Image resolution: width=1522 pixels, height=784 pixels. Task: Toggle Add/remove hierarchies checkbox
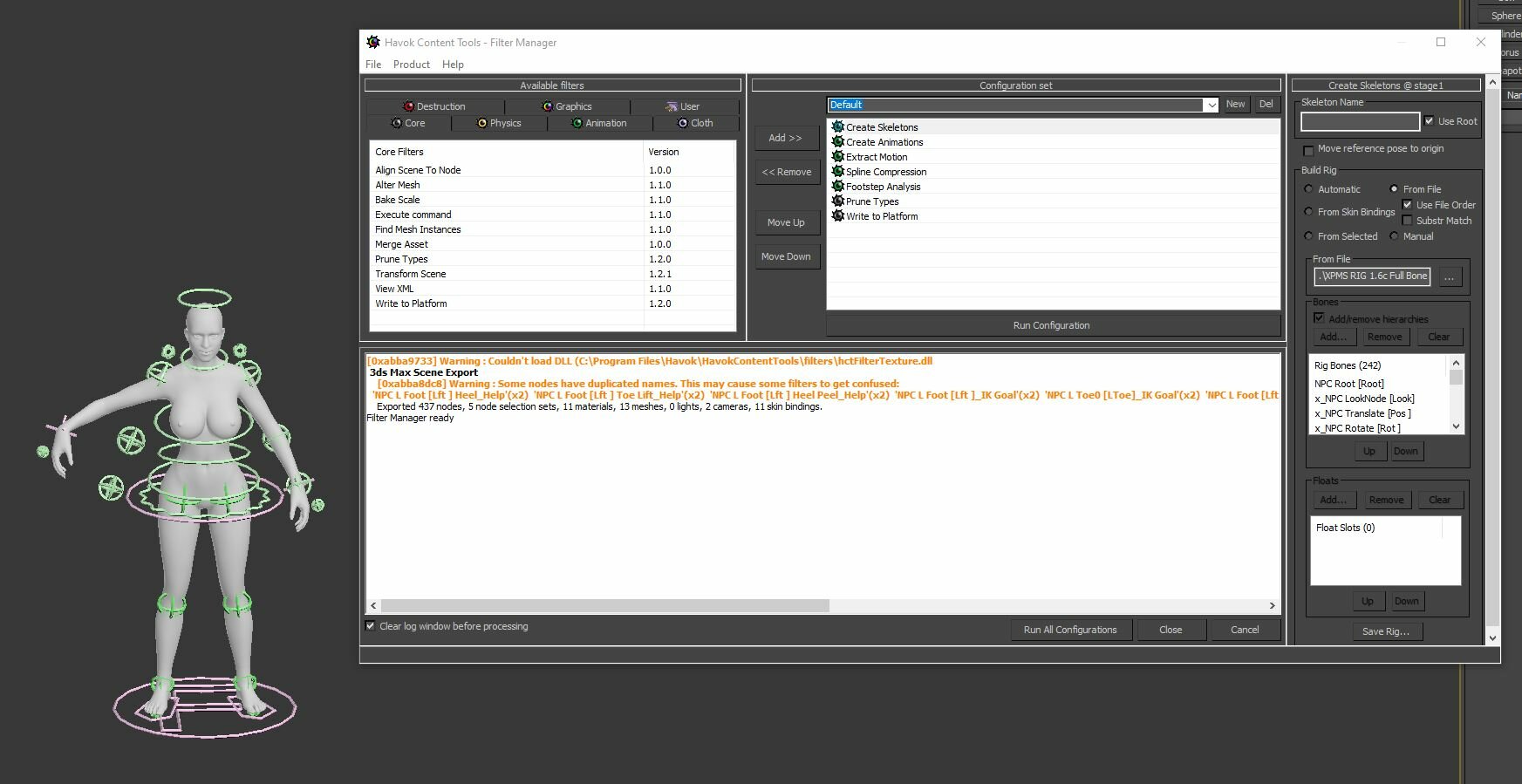point(1319,318)
